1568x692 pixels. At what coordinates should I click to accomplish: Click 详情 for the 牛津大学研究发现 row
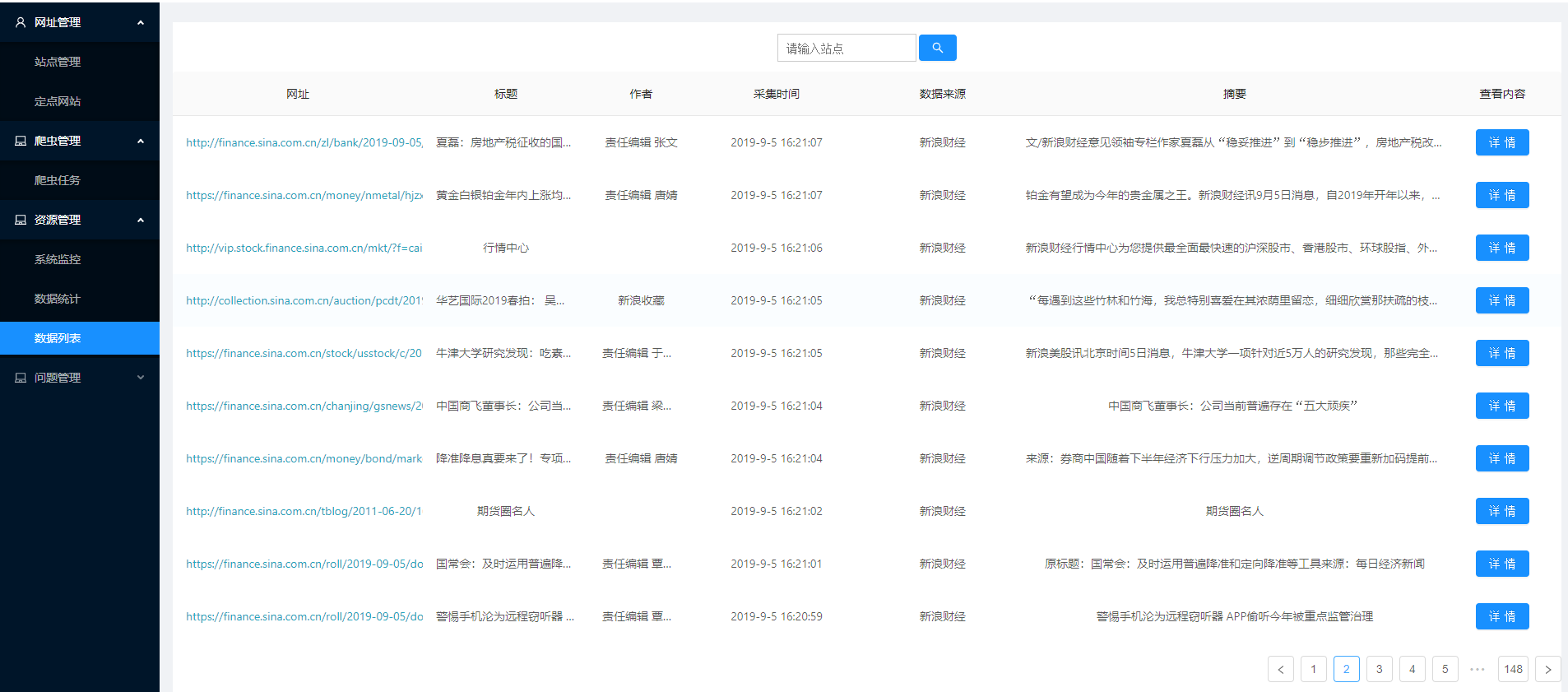coord(1502,353)
